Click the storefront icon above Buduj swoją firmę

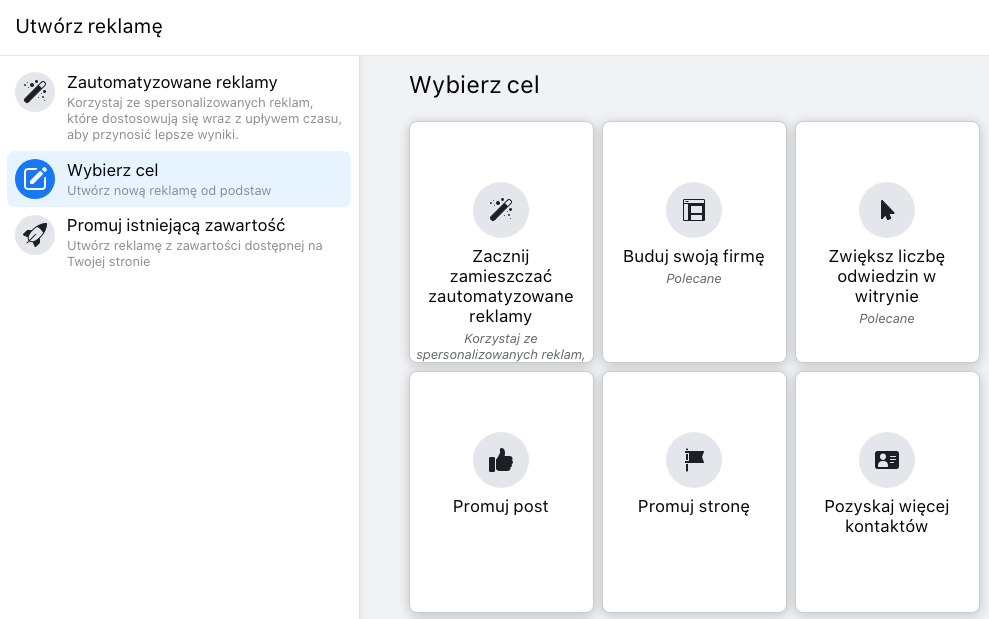[693, 209]
